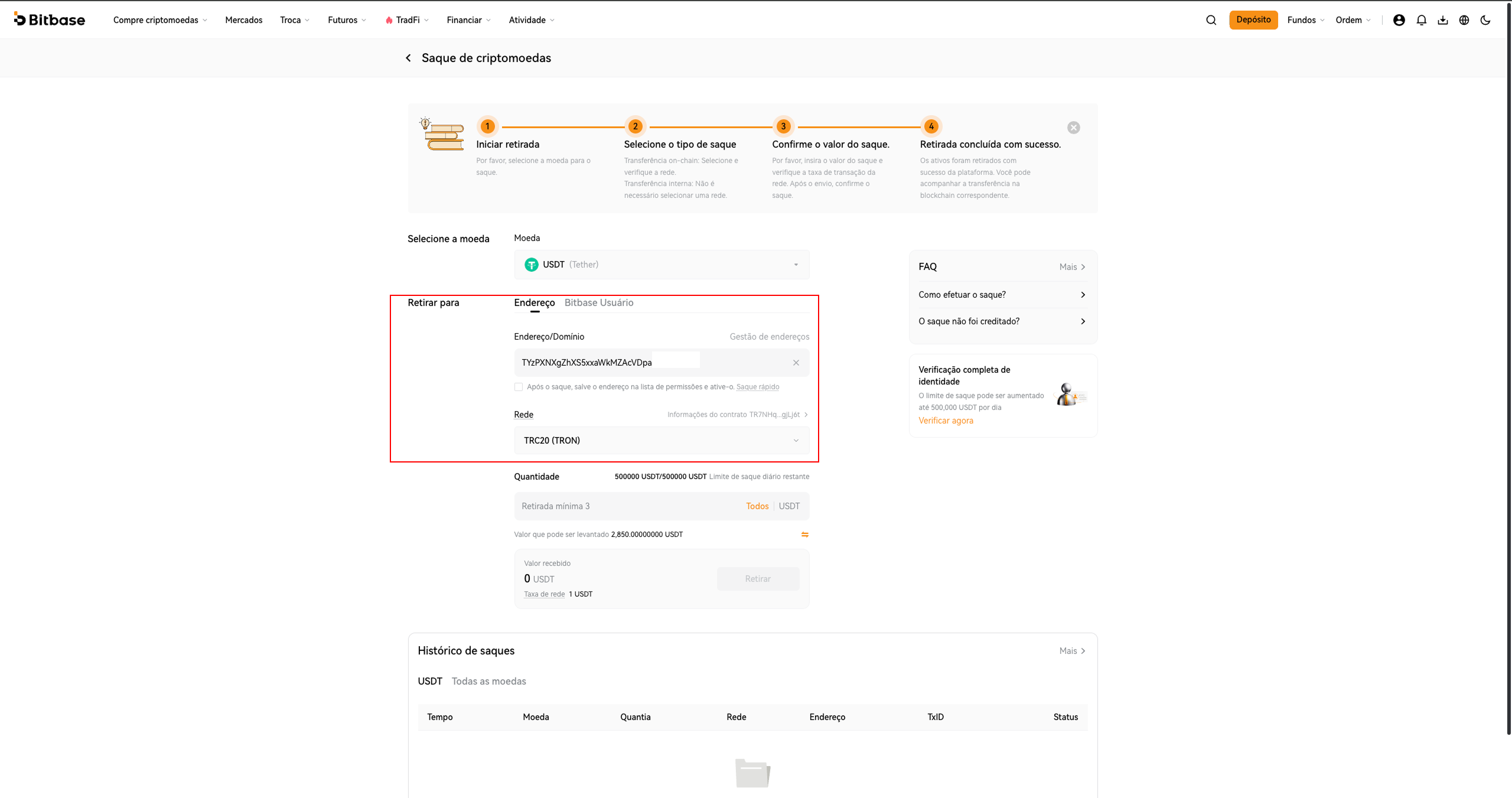Select the Todas as moedas history tab
This screenshot has height=798, width=1512.
coord(488,681)
